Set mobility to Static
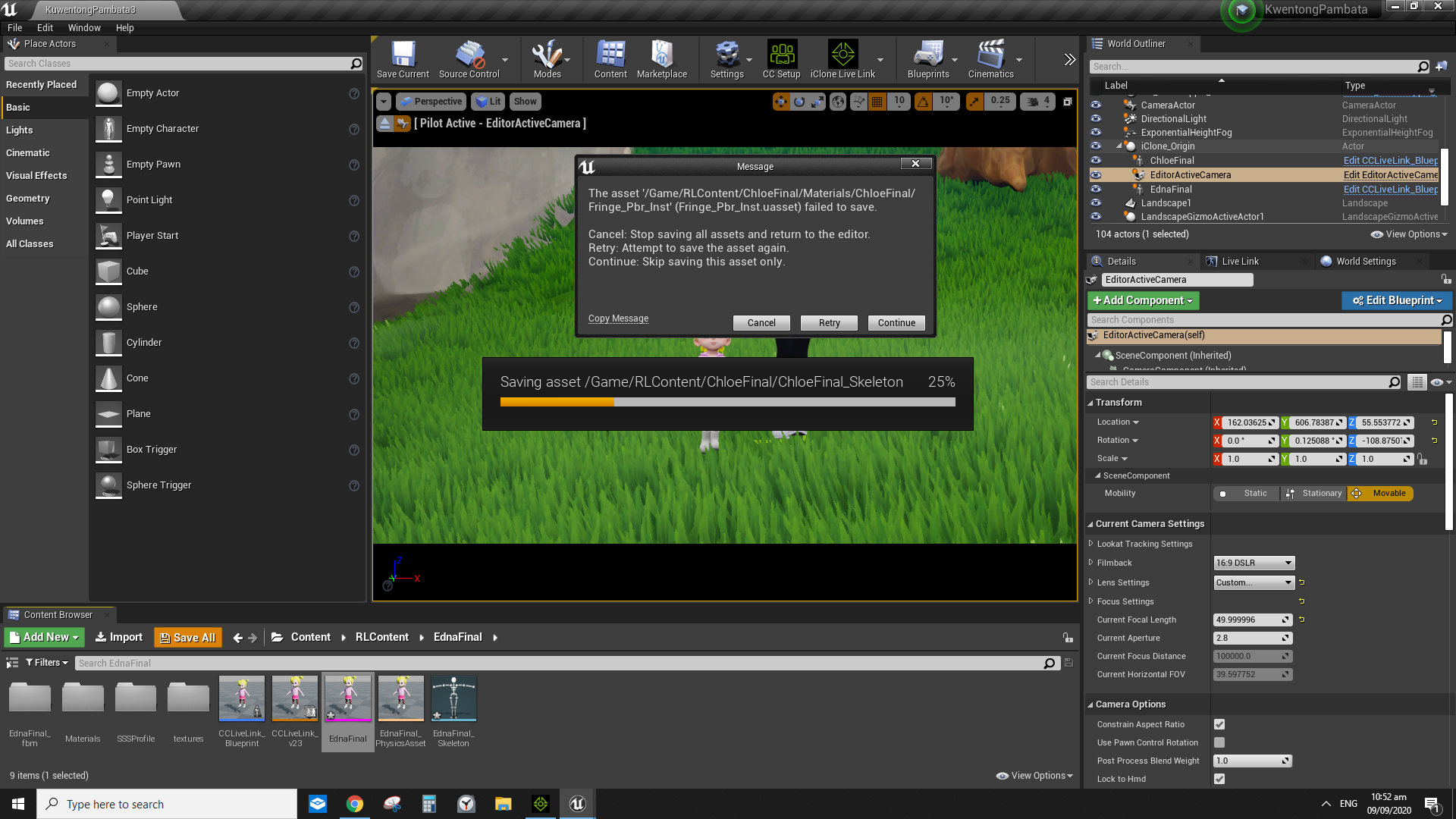 pos(1245,493)
